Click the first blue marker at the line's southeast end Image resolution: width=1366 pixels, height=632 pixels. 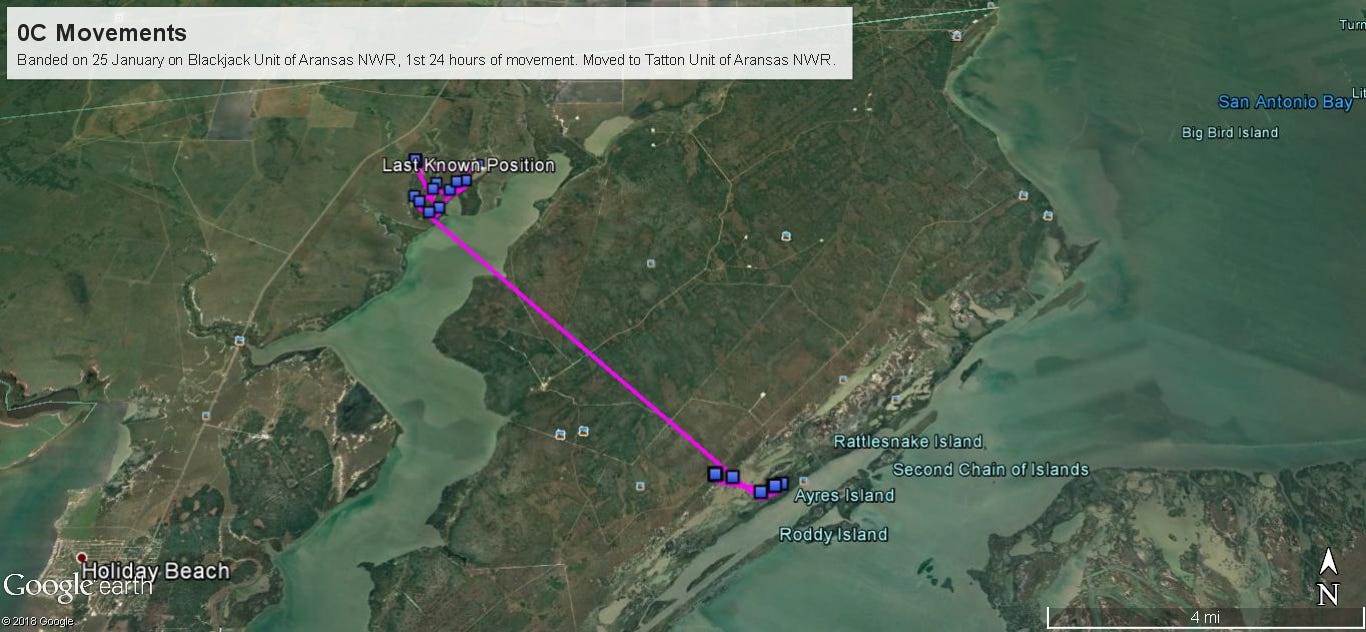click(715, 473)
